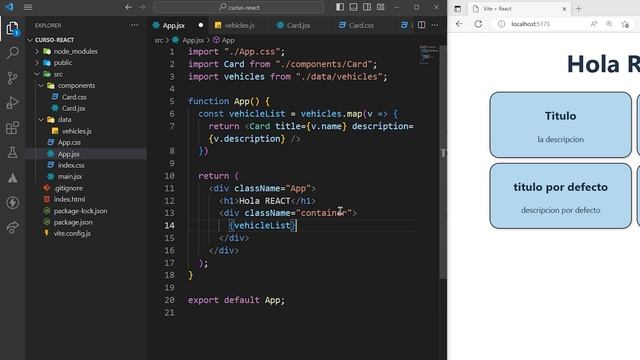Image resolution: width=640 pixels, height=360 pixels.
Task: Click the share arrow activity bar icon
Action: [x=12, y=227]
